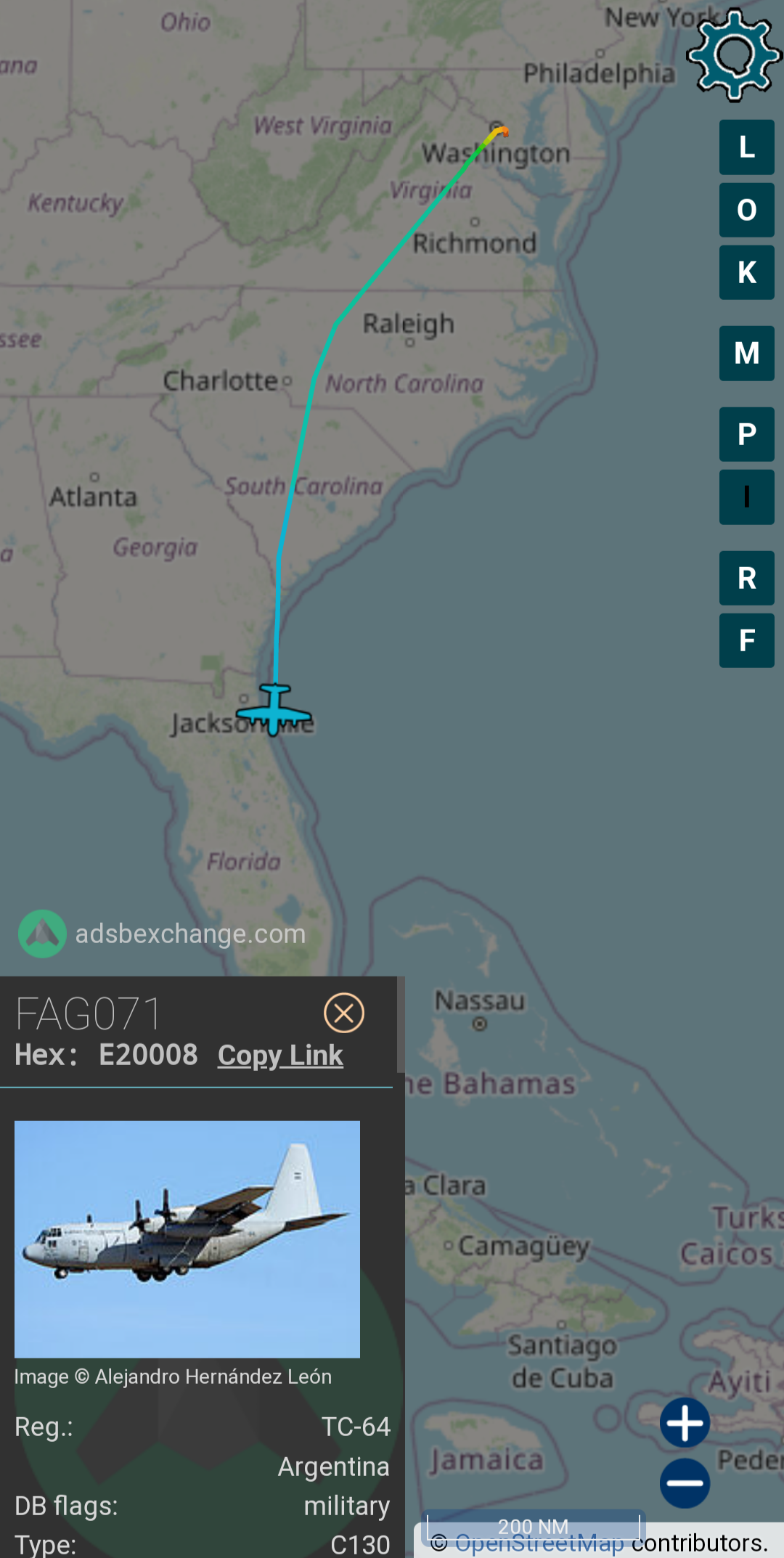Toggle the L map button
Viewport: 784px width, 1558px height.
[746, 147]
